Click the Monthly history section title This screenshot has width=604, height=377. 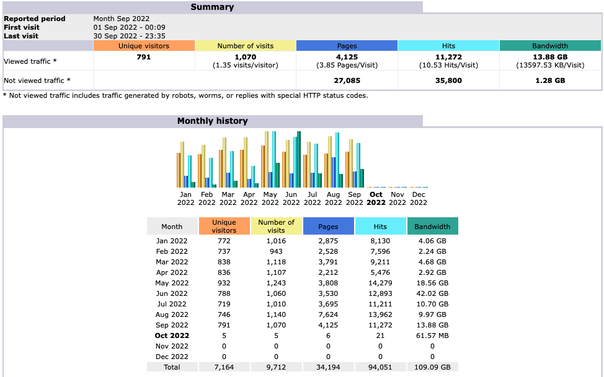coord(212,121)
